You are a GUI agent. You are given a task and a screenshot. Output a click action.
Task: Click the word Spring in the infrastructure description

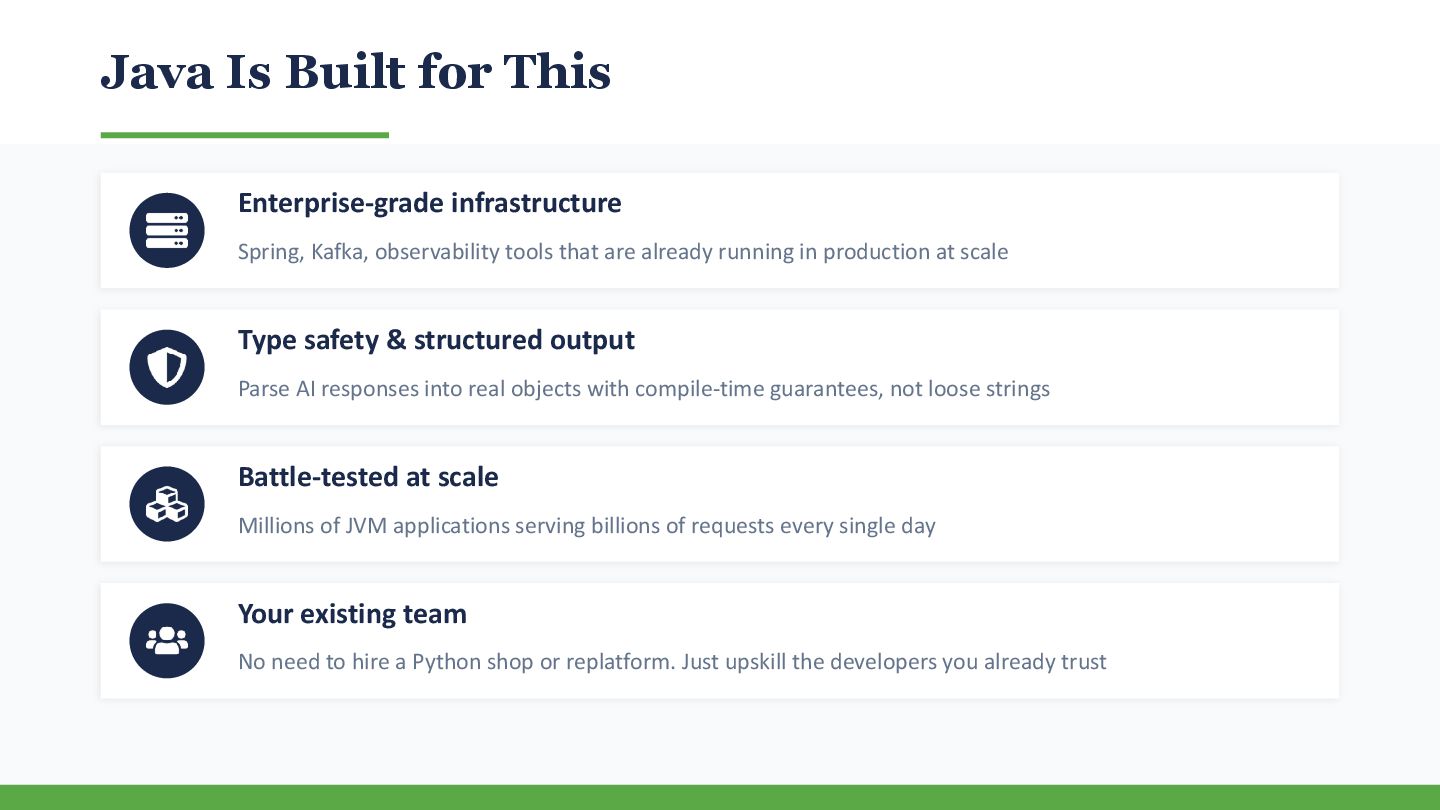click(x=269, y=252)
